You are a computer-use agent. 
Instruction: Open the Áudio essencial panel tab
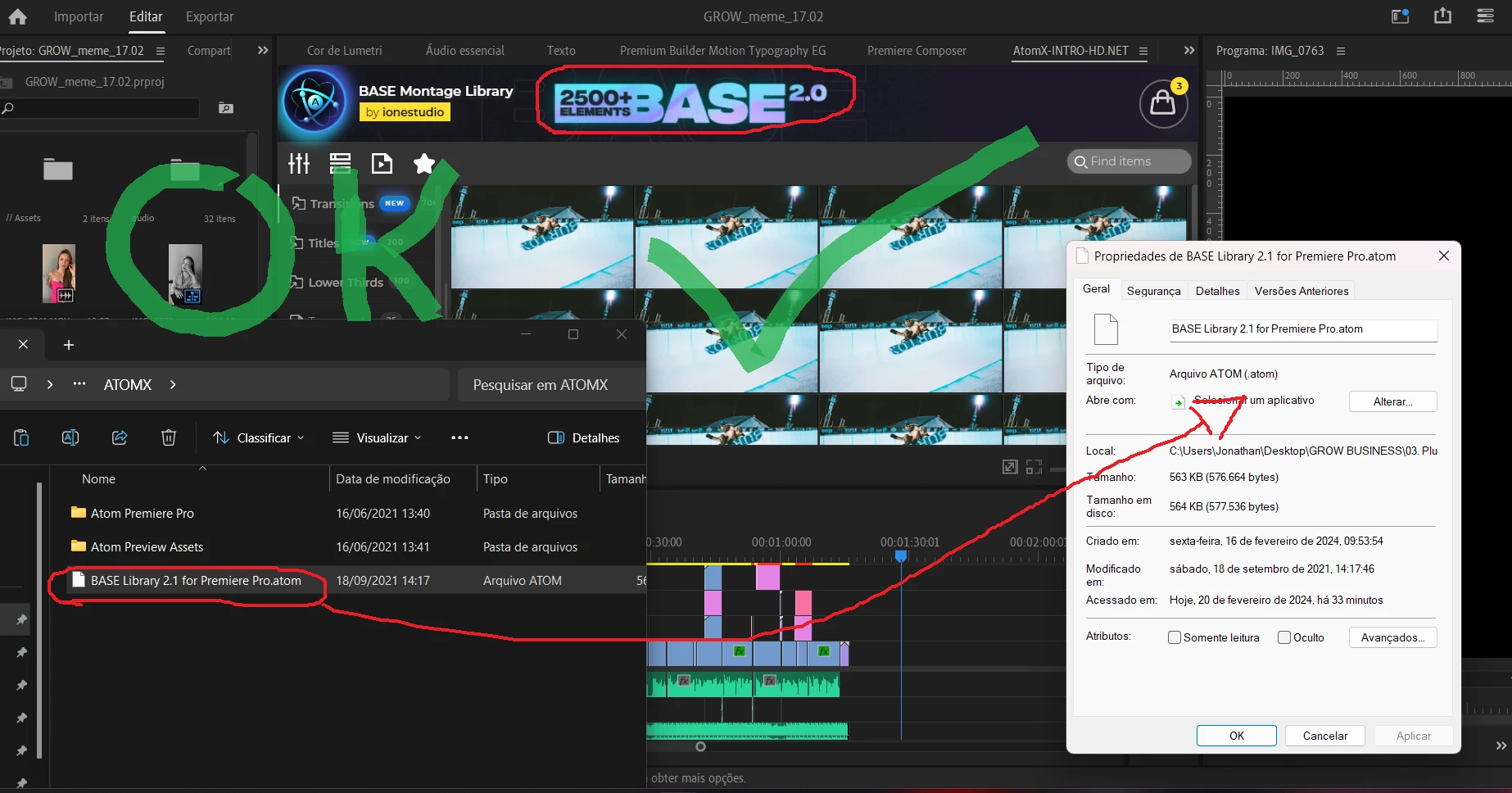coord(465,51)
